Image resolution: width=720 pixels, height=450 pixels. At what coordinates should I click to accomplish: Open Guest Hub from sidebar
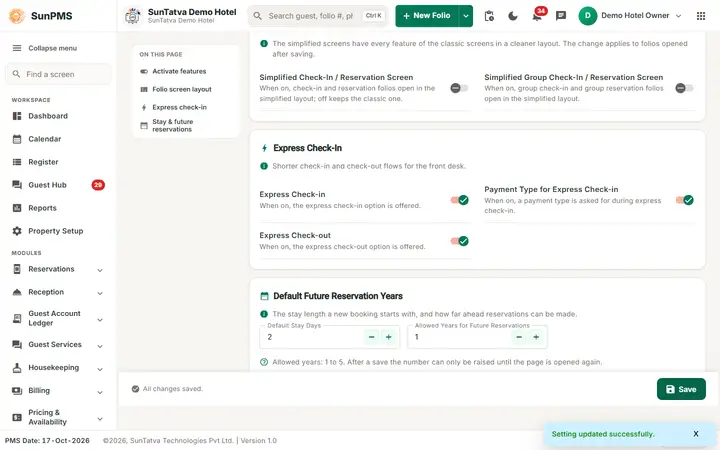click(x=58, y=185)
